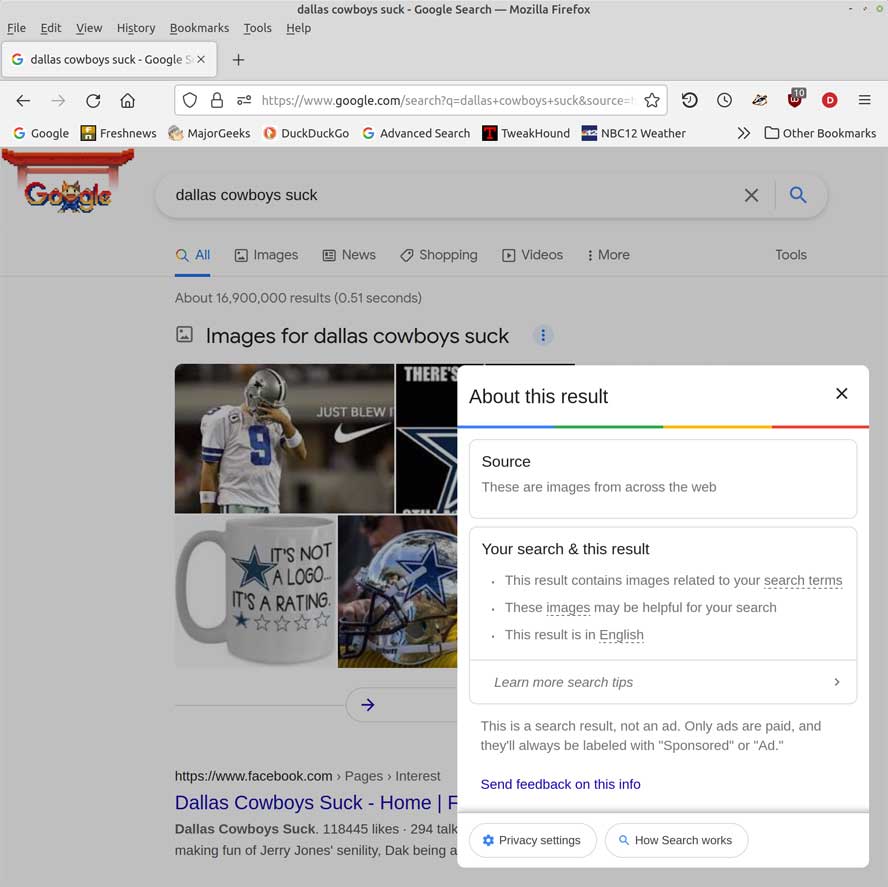Close the dallas cowboys suck tab
This screenshot has height=887, width=888.
[x=201, y=59]
